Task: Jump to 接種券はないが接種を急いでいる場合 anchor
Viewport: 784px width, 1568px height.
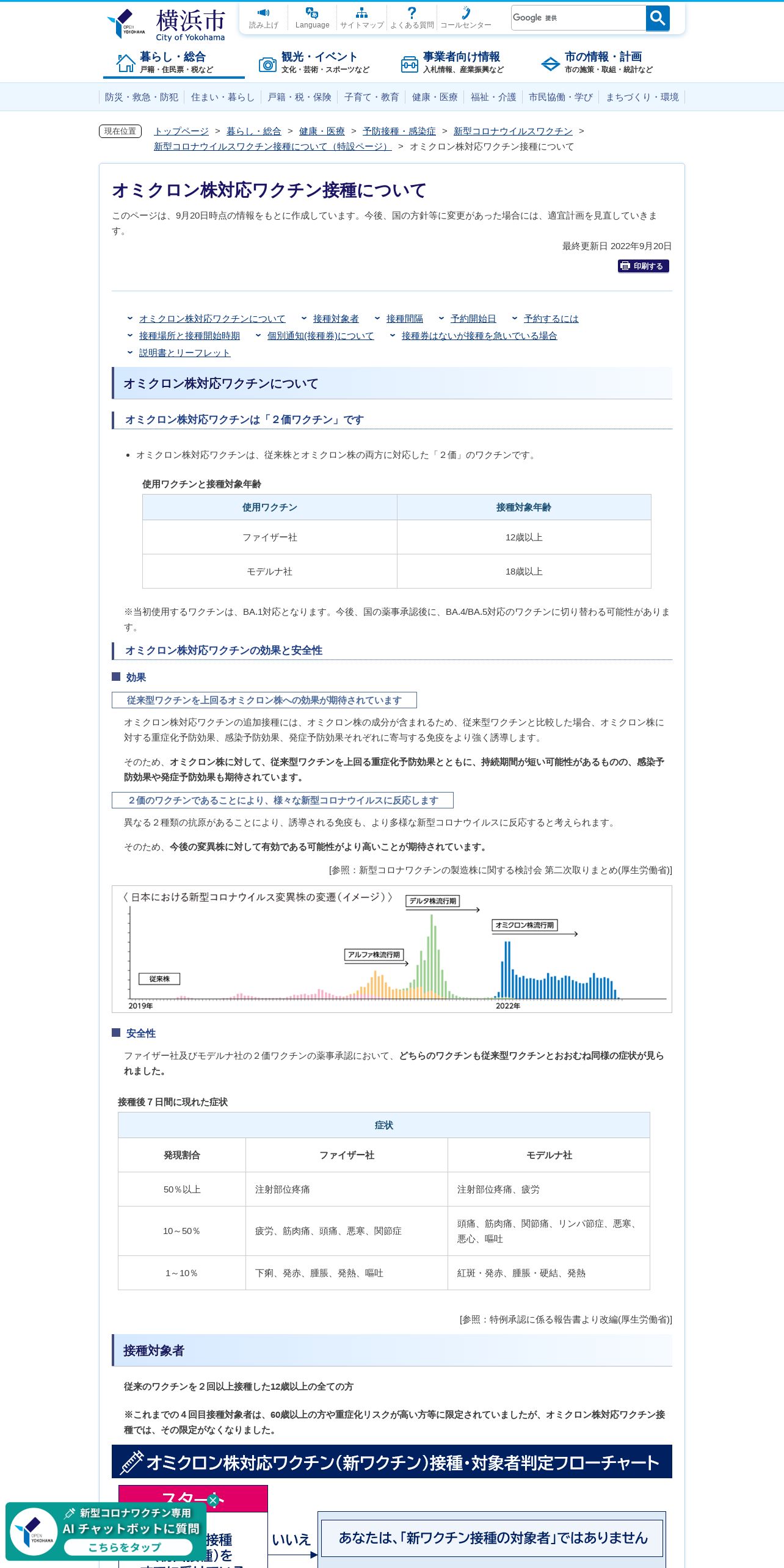Action: pos(479,336)
